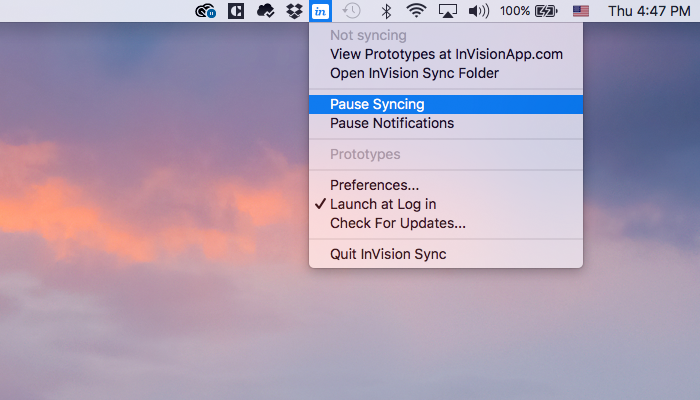Open Preferences... from the InVision menu

446,185
